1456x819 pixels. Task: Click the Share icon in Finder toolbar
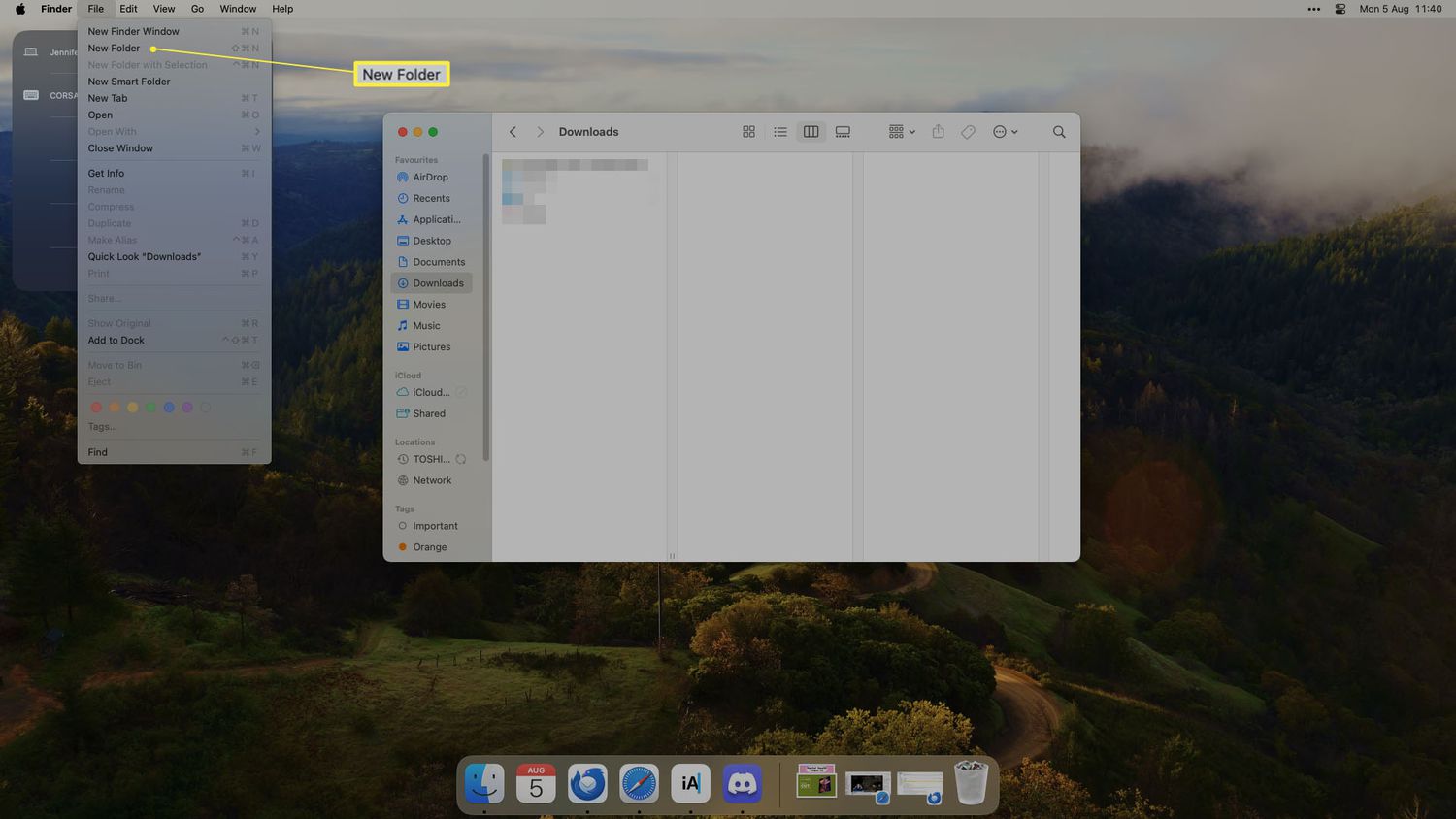click(938, 132)
